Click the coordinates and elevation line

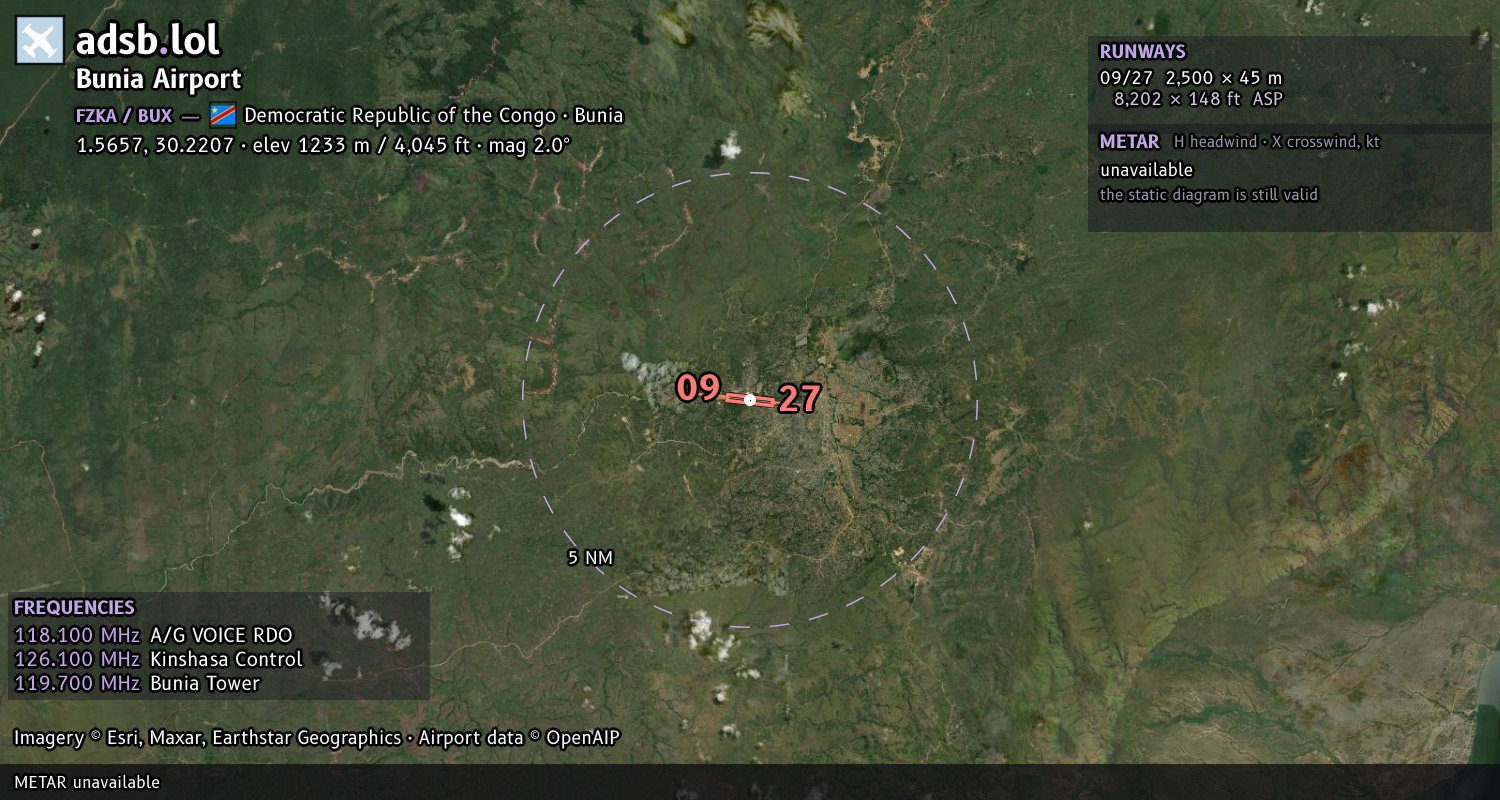click(323, 145)
